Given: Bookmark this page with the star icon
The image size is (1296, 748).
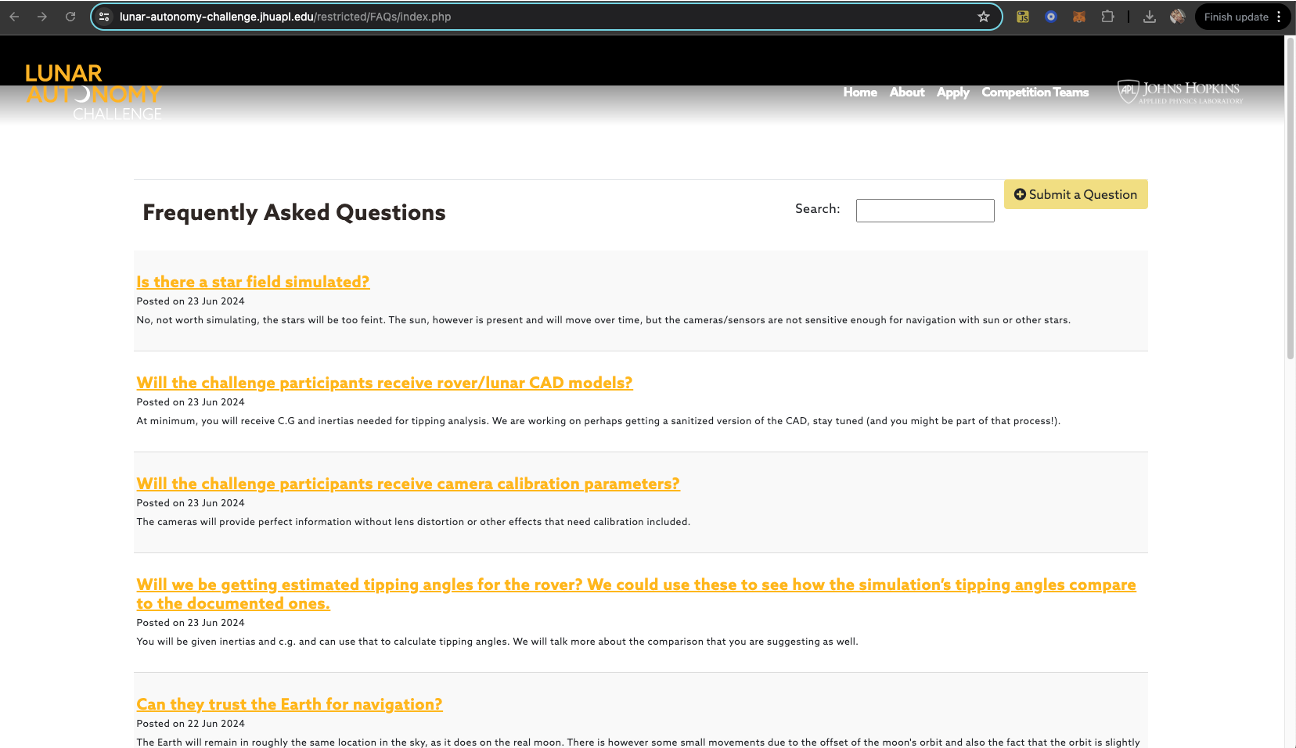Looking at the screenshot, I should click(x=983, y=17).
